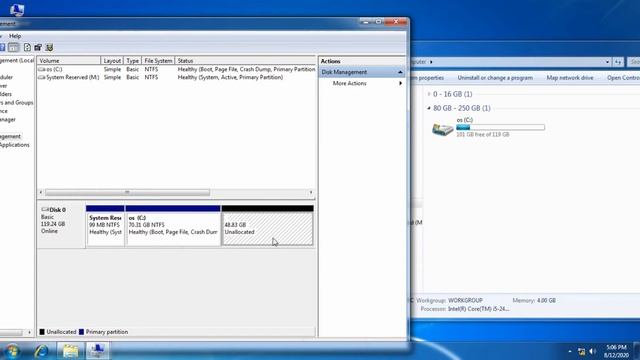Select the System Reserved (M:) volume row
Screen dimensions: 640x360
176,77
